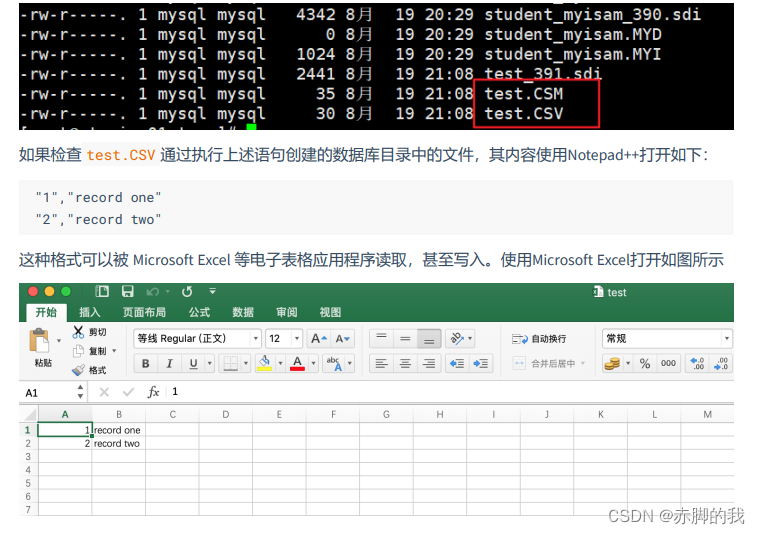Image resolution: width=760 pixels, height=534 pixels.
Task: Click the Save floppy disk icon
Action: coord(127,291)
